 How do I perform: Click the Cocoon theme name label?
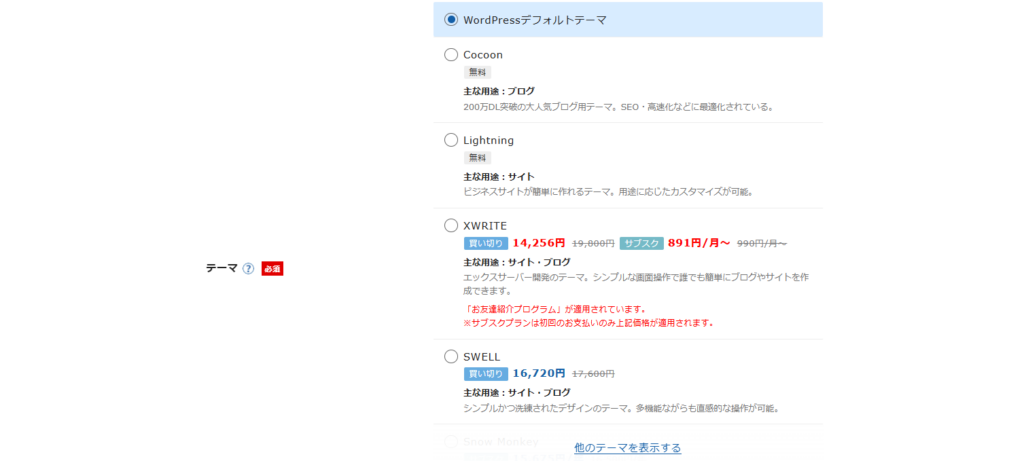click(x=483, y=55)
